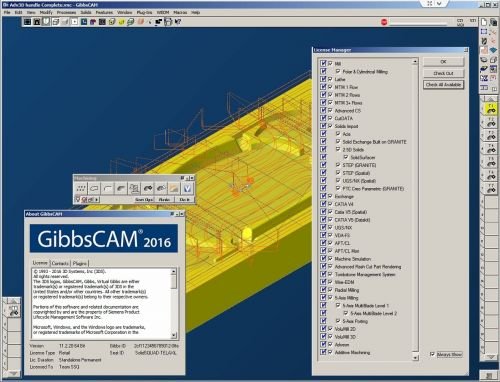The image size is (500, 382).
Task: Toggle the small checkbox left of Lathe label
Action: (330, 79)
